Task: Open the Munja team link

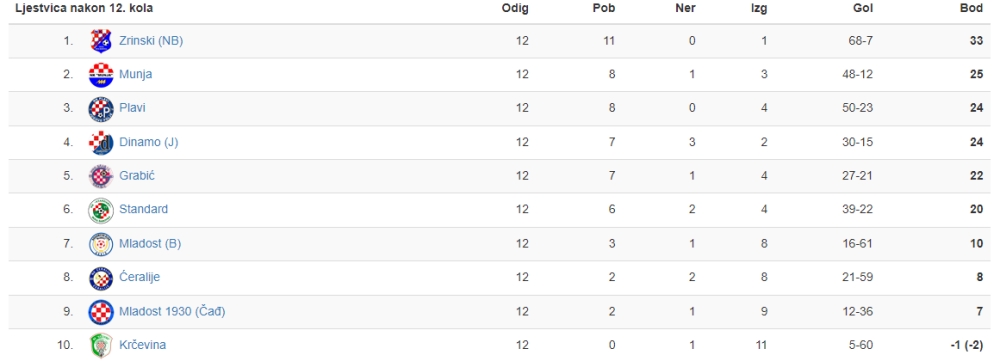Action: point(135,75)
